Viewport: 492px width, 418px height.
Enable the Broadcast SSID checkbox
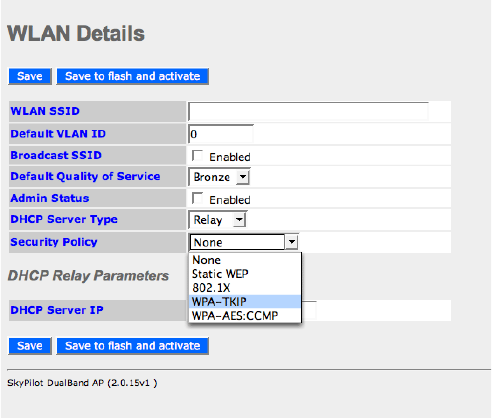coord(197,155)
